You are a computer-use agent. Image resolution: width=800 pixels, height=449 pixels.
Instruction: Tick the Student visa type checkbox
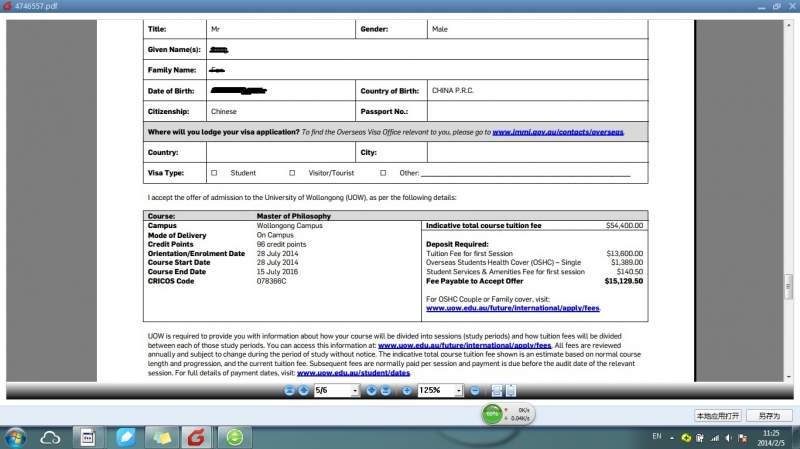pyautogui.click(x=214, y=173)
